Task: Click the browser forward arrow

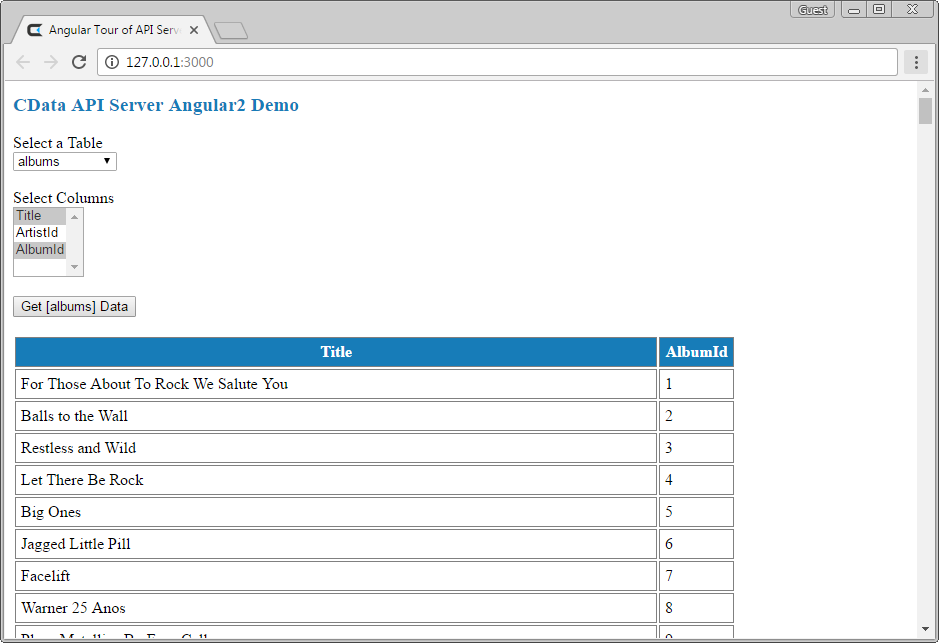Action: [x=51, y=62]
